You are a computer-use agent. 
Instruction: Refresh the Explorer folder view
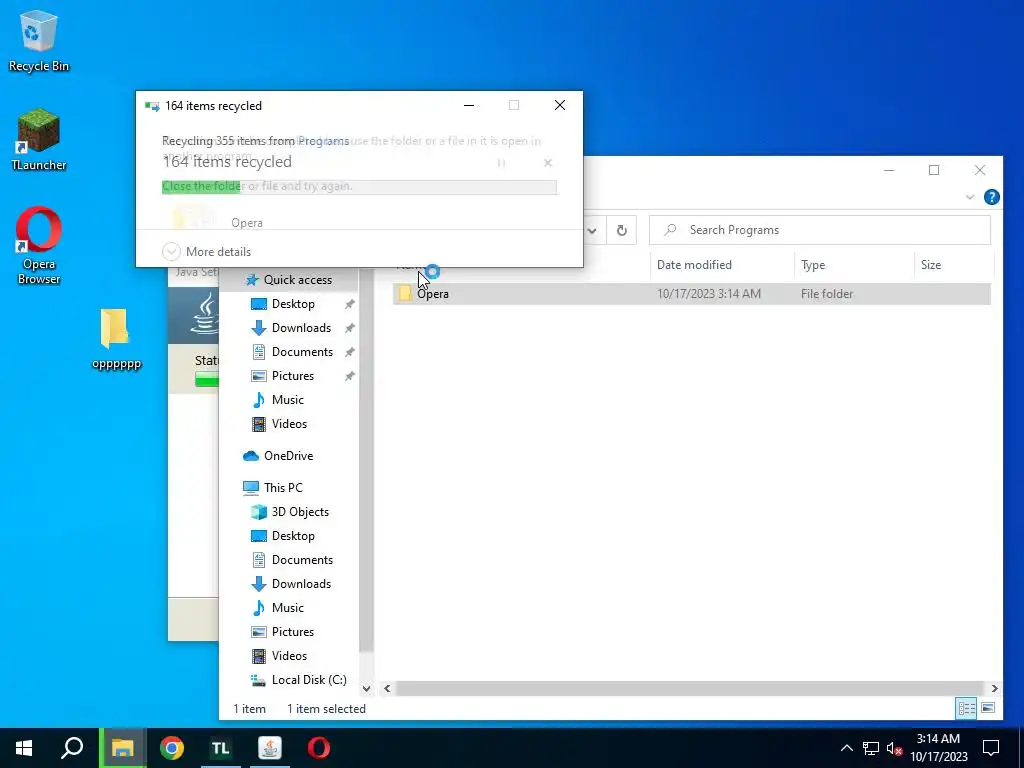(x=622, y=230)
